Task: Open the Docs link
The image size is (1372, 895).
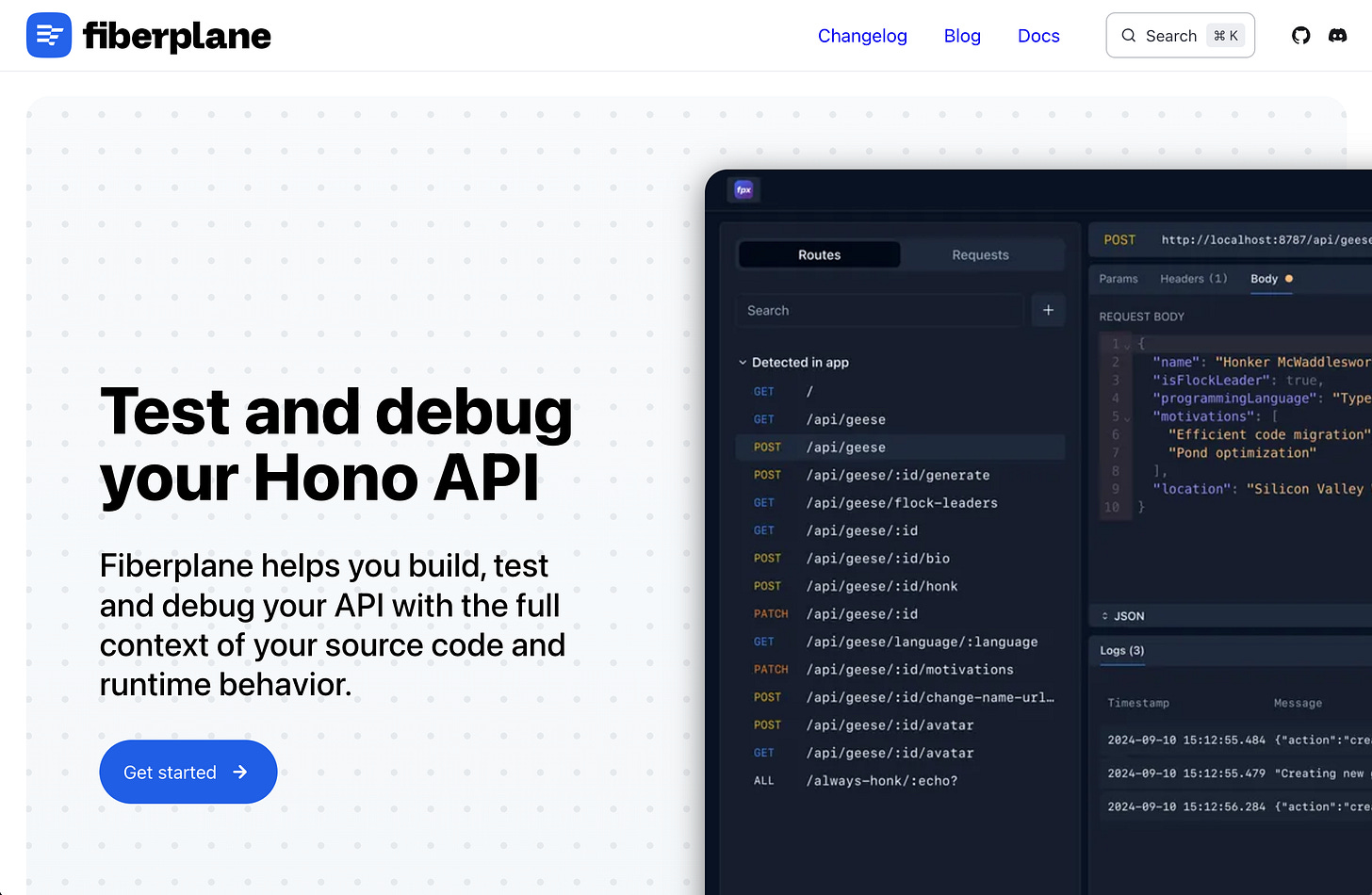Action: [x=1038, y=36]
